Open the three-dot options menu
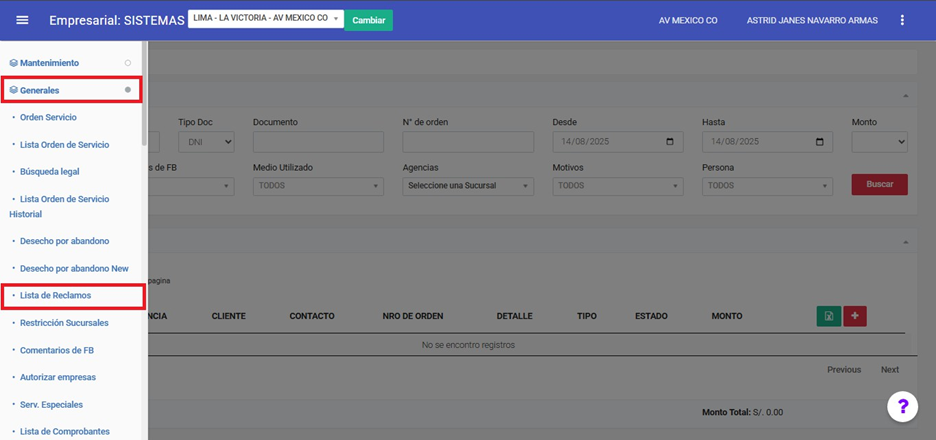Viewport: 936px width, 440px height. coord(902,20)
